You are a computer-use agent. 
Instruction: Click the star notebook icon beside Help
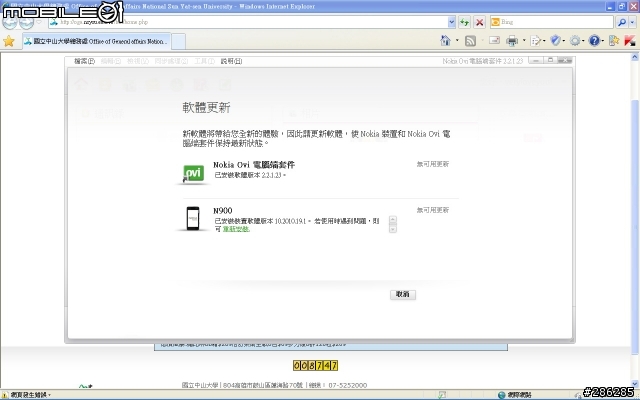pos(614,40)
